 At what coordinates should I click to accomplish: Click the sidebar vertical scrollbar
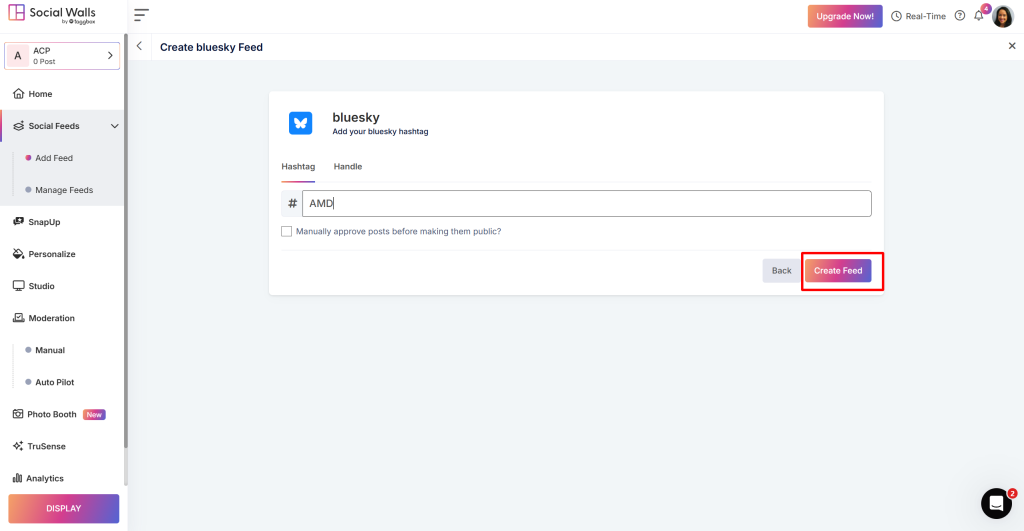(x=125, y=243)
